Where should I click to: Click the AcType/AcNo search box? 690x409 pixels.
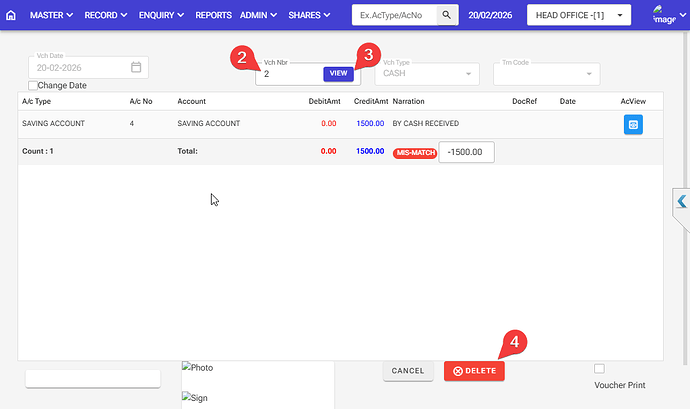click(394, 16)
